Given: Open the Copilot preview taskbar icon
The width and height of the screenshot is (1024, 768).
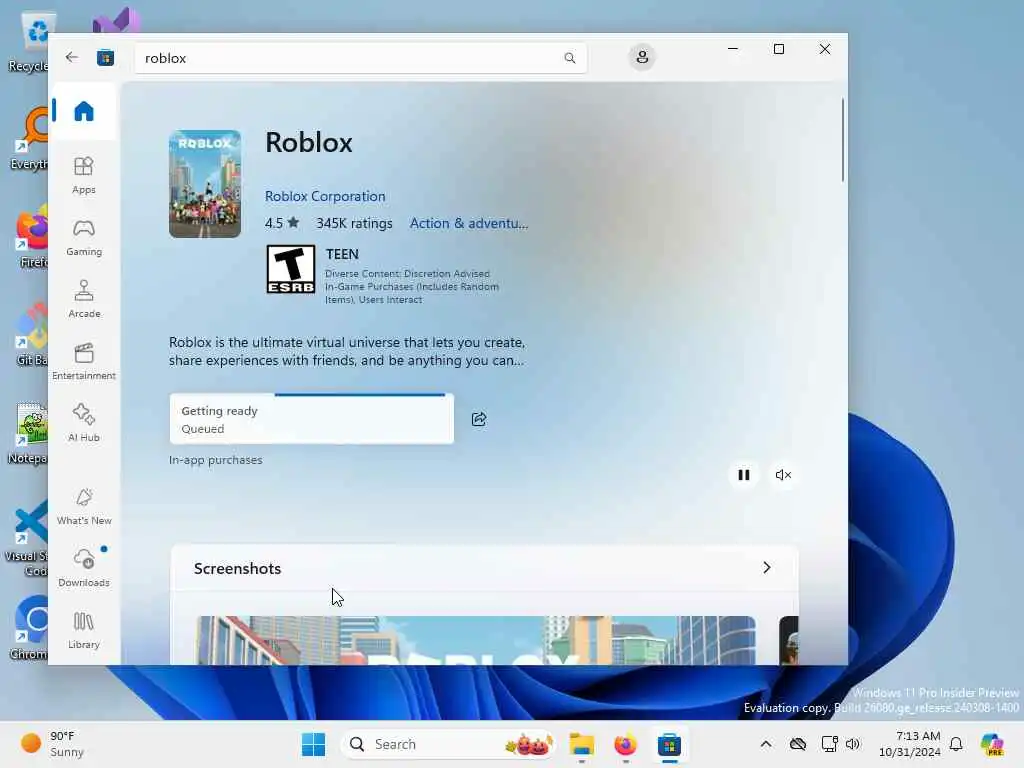Looking at the screenshot, I should [992, 744].
